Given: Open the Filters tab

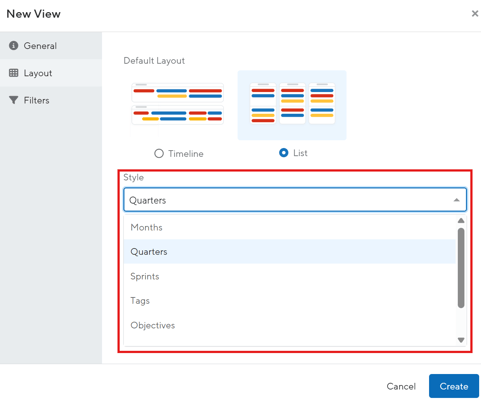Looking at the screenshot, I should (x=51, y=100).
